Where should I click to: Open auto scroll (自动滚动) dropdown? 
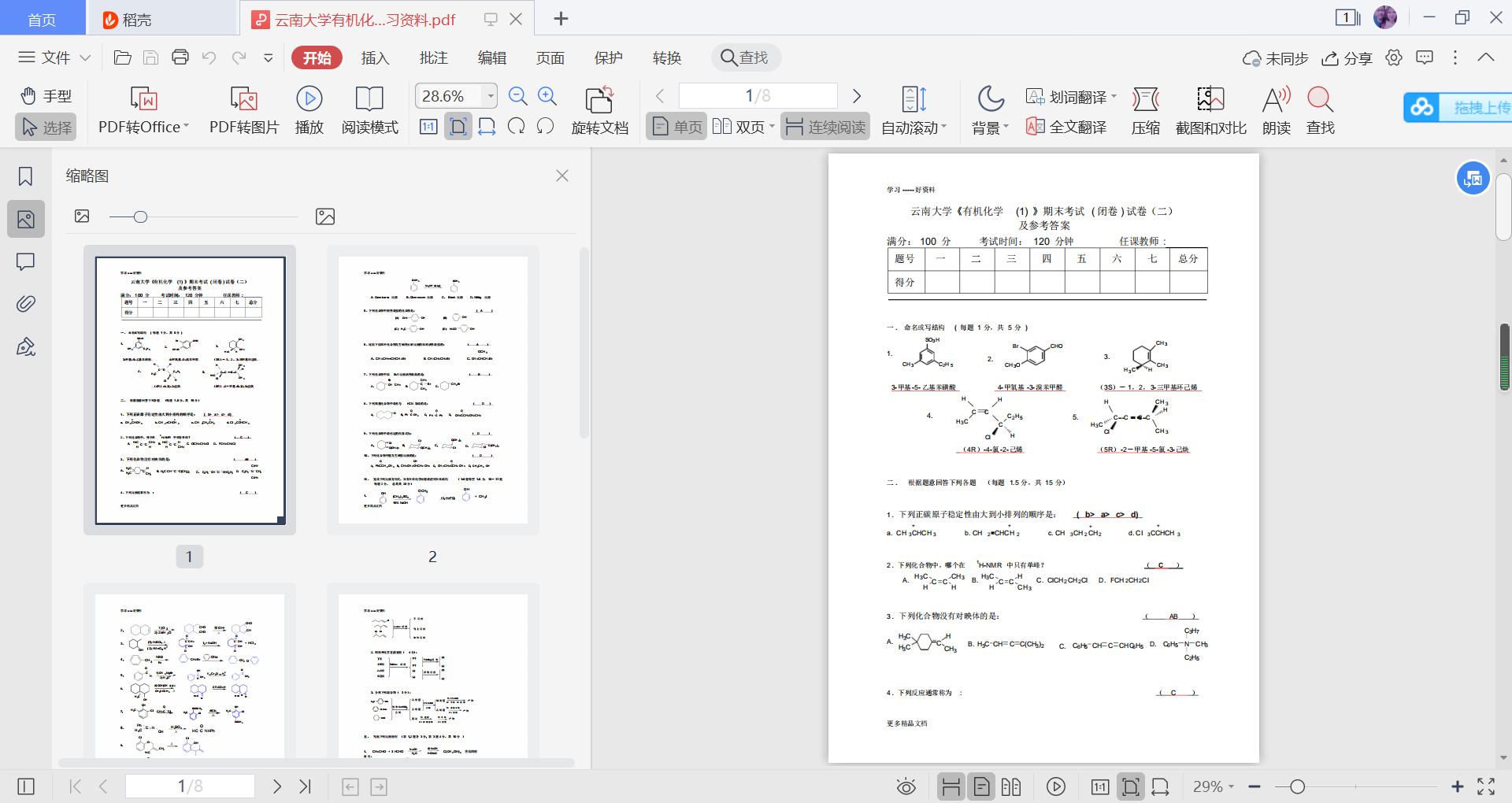[913, 110]
